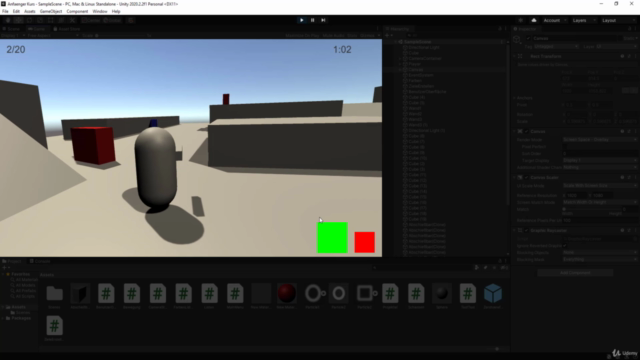
Task: Open the GameObject menu
Action: [x=51, y=11]
